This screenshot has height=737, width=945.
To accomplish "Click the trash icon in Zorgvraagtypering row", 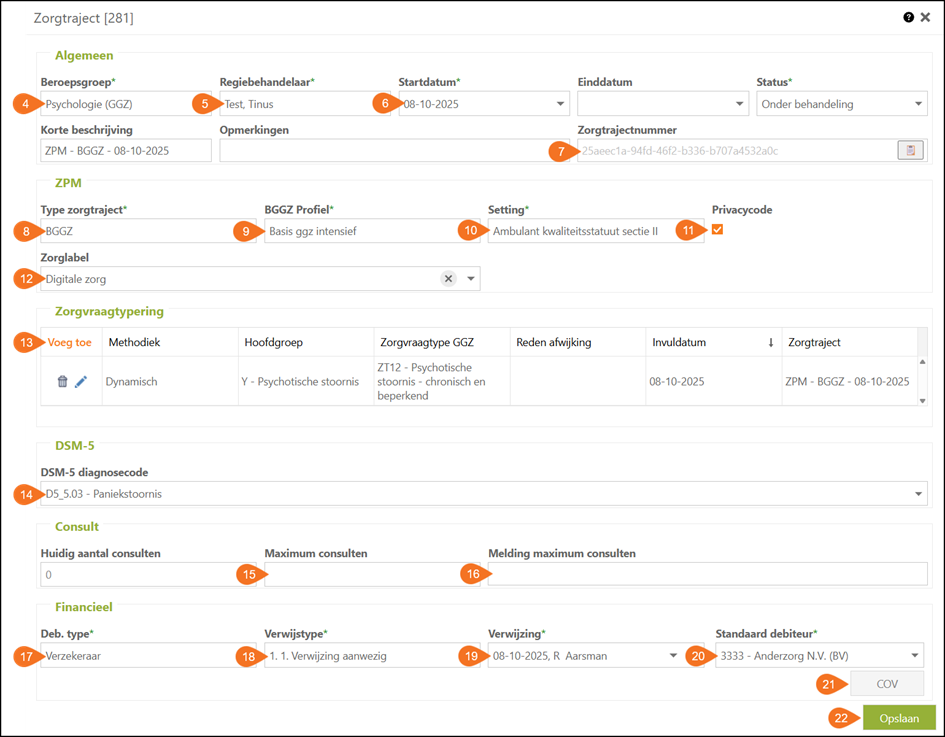I will (x=62, y=381).
